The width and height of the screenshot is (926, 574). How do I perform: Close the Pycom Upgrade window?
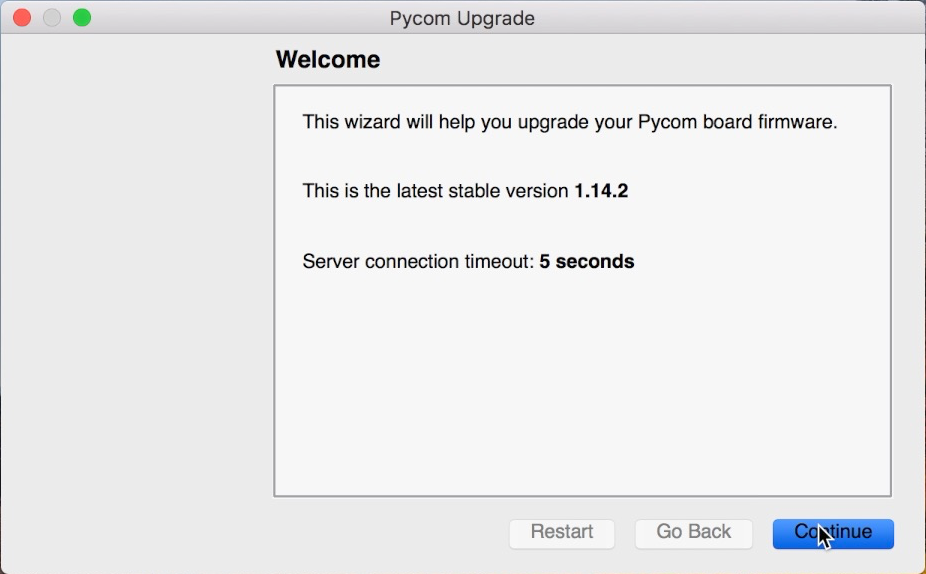[22, 18]
